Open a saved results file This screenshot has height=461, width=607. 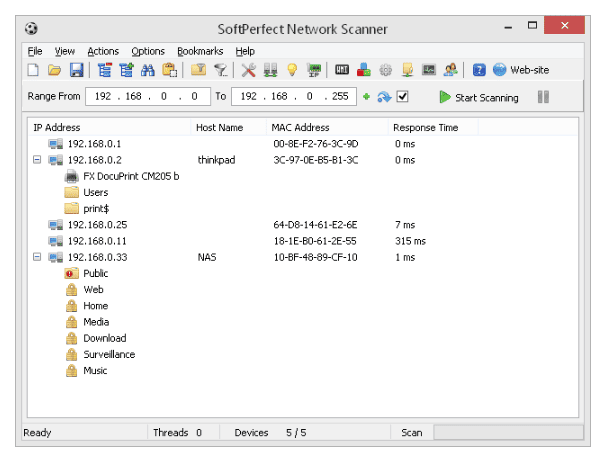tap(55, 70)
